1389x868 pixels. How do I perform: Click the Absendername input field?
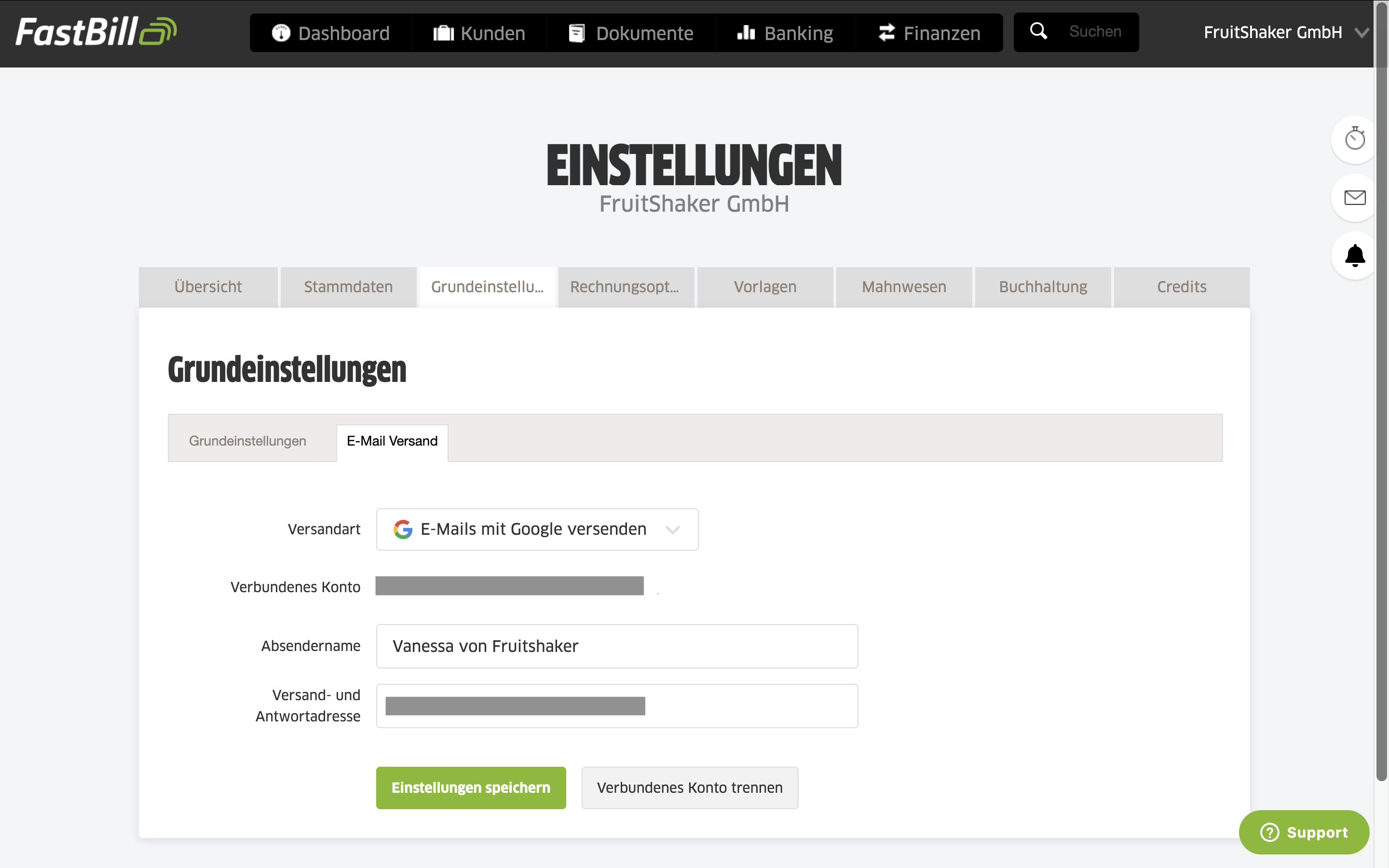tap(617, 646)
